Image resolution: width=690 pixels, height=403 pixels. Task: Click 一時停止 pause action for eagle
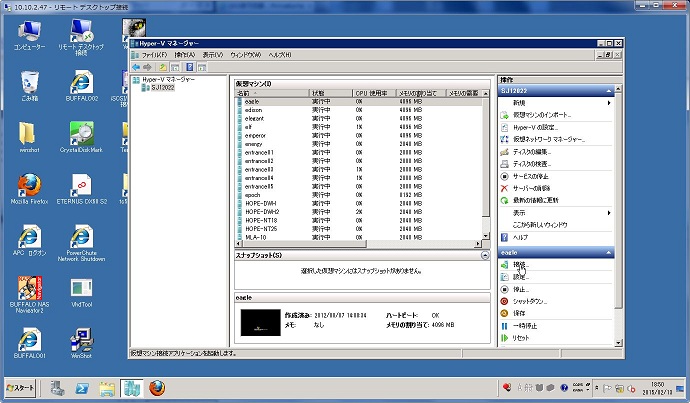[x=526, y=325]
